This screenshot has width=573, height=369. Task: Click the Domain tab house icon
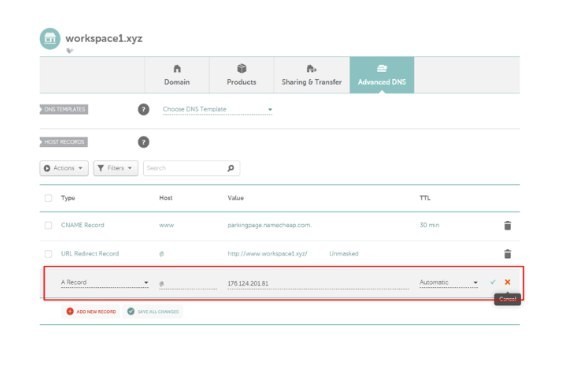[177, 68]
